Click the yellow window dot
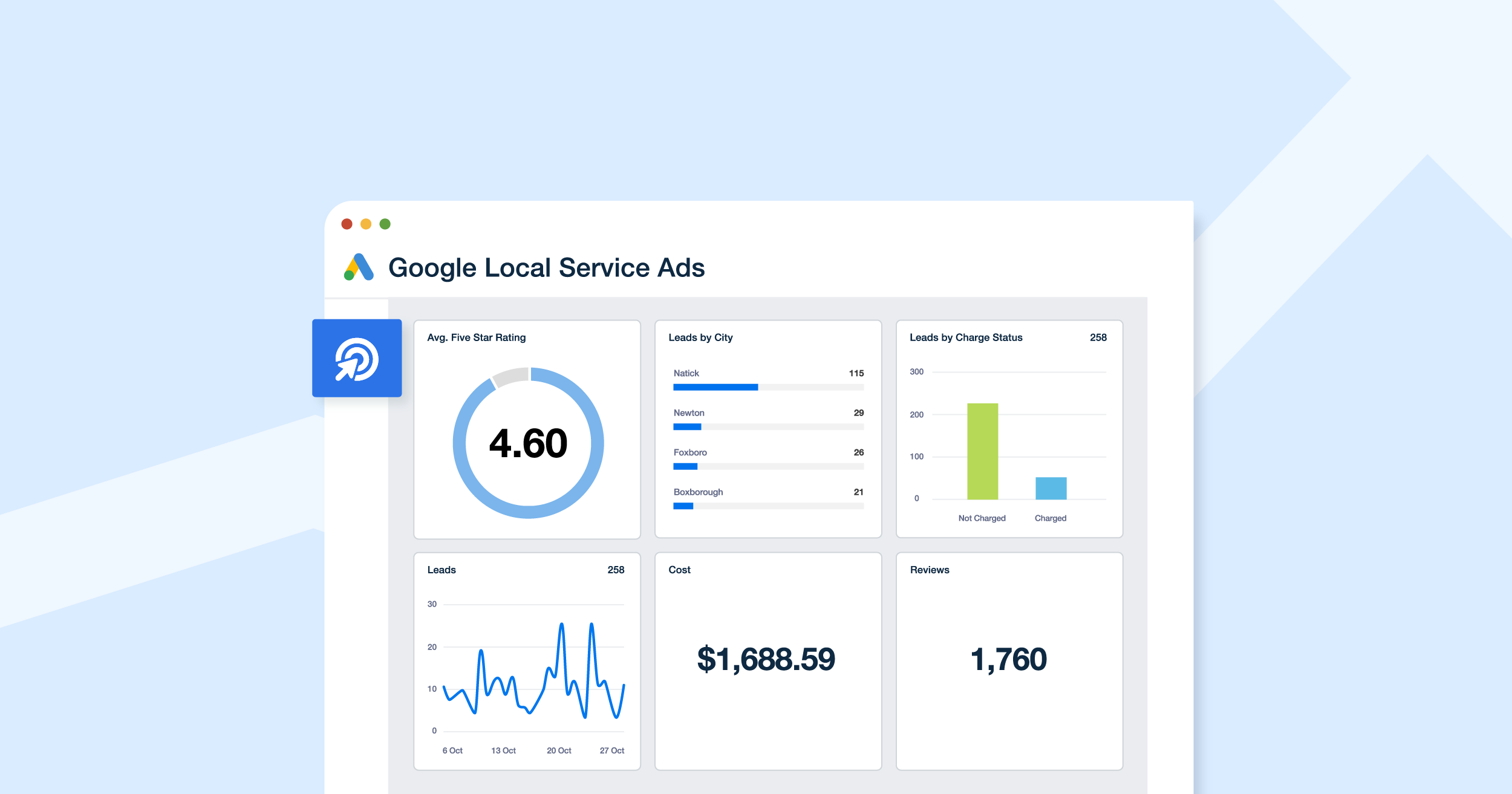The width and height of the screenshot is (1512, 794). [365, 223]
